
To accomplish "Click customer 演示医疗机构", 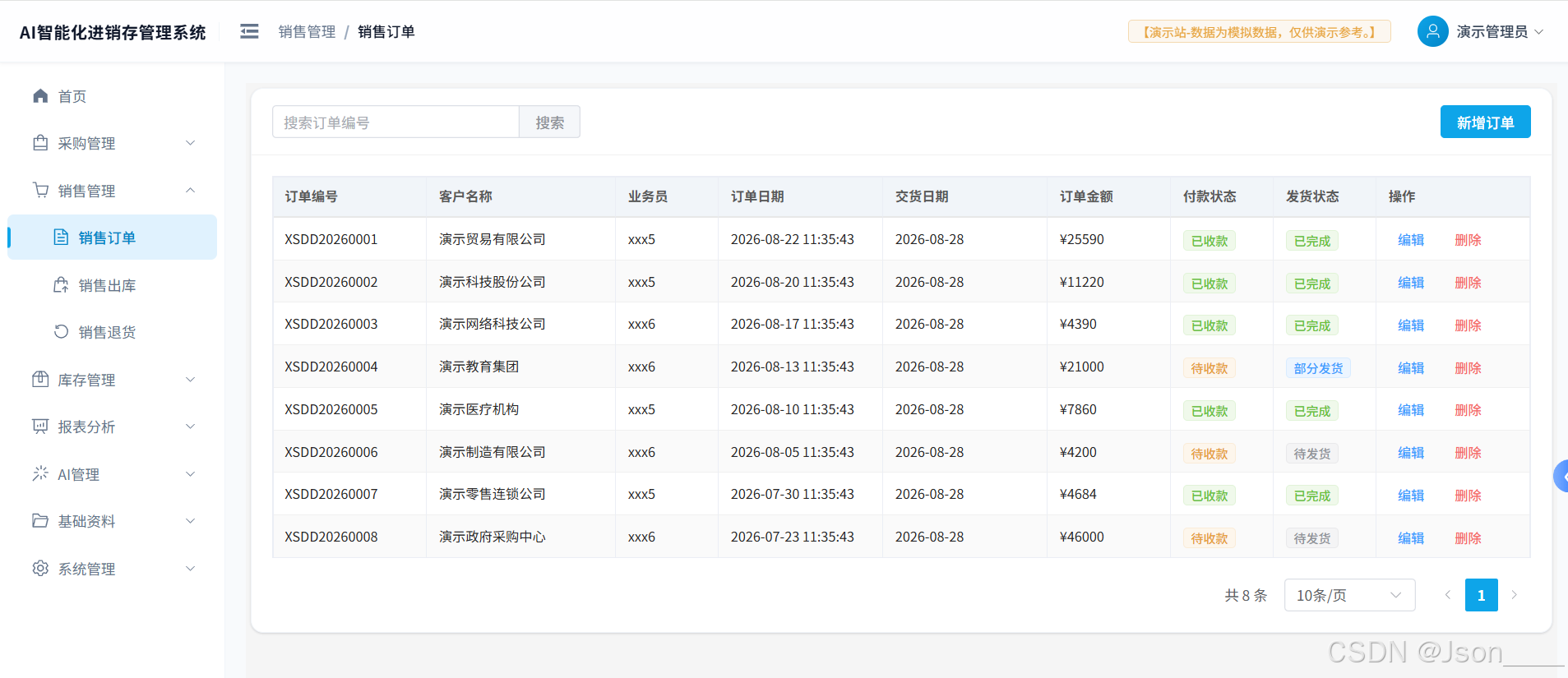I will 479,409.
